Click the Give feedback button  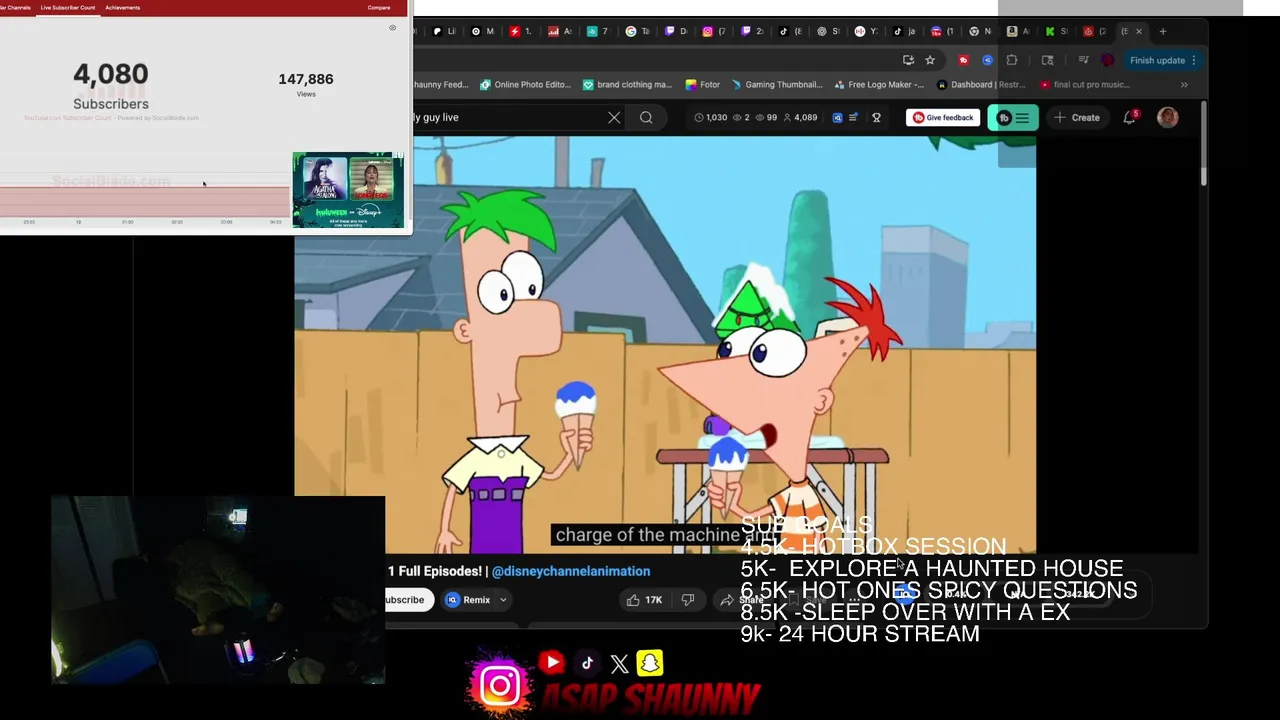point(942,117)
